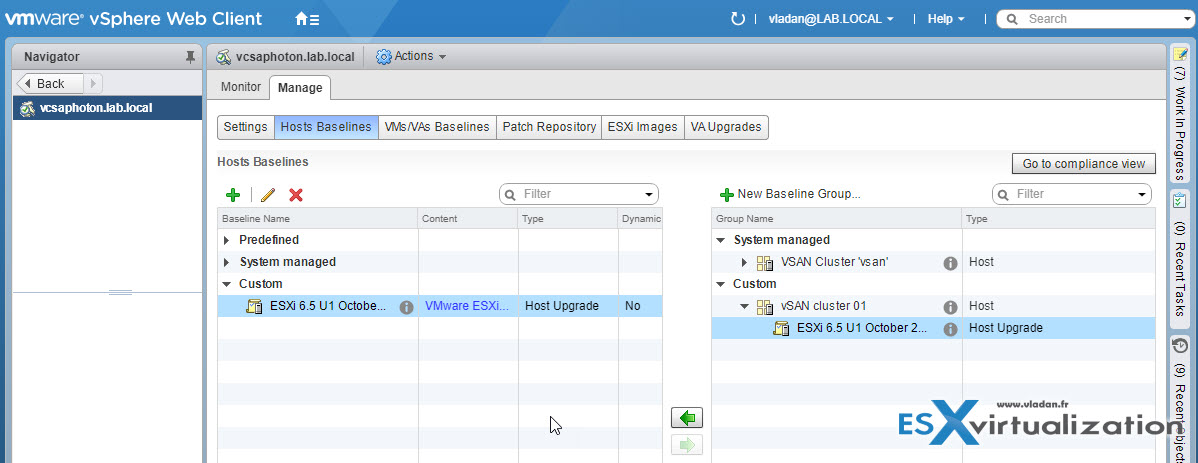Click the red X delete baseline icon
This screenshot has width=1198, height=463.
[x=296, y=195]
